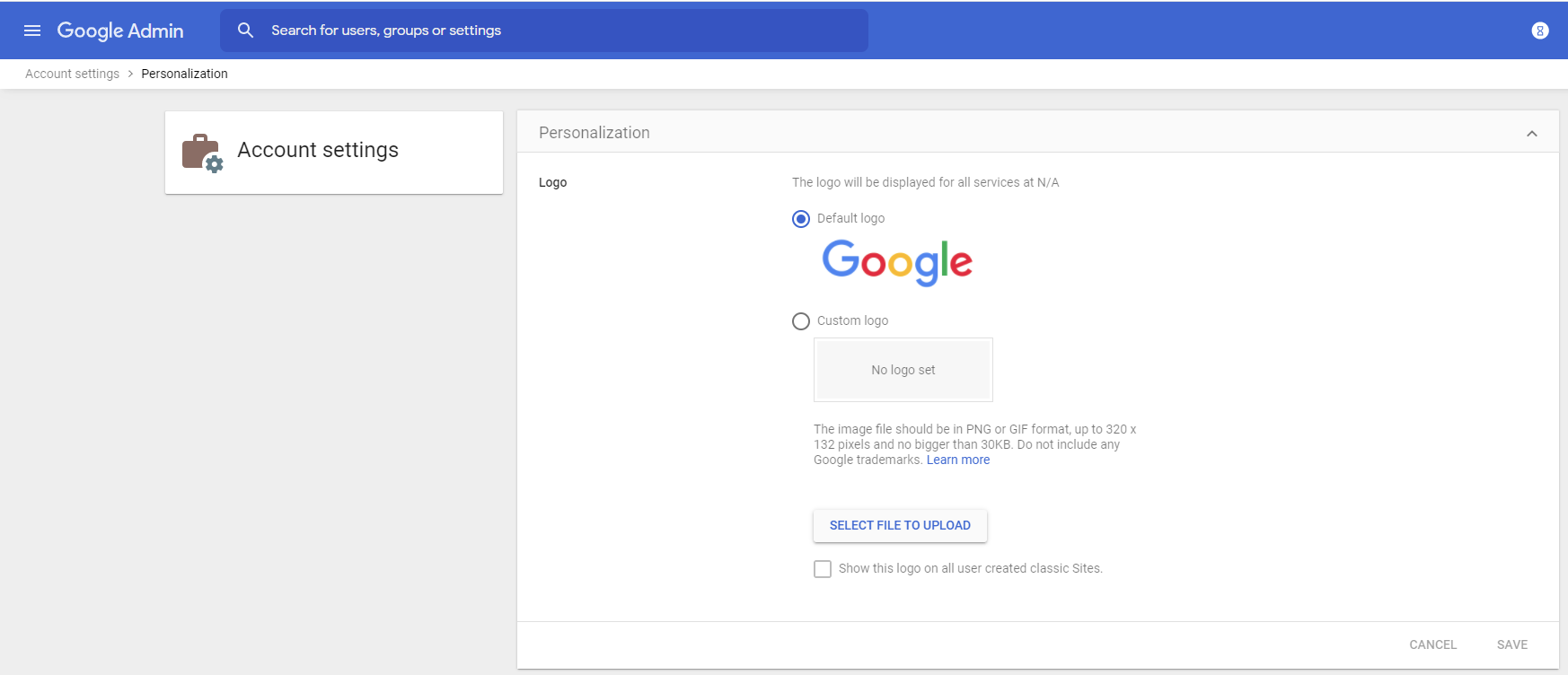
Task: Select the Default logo radio button
Action: 801,219
